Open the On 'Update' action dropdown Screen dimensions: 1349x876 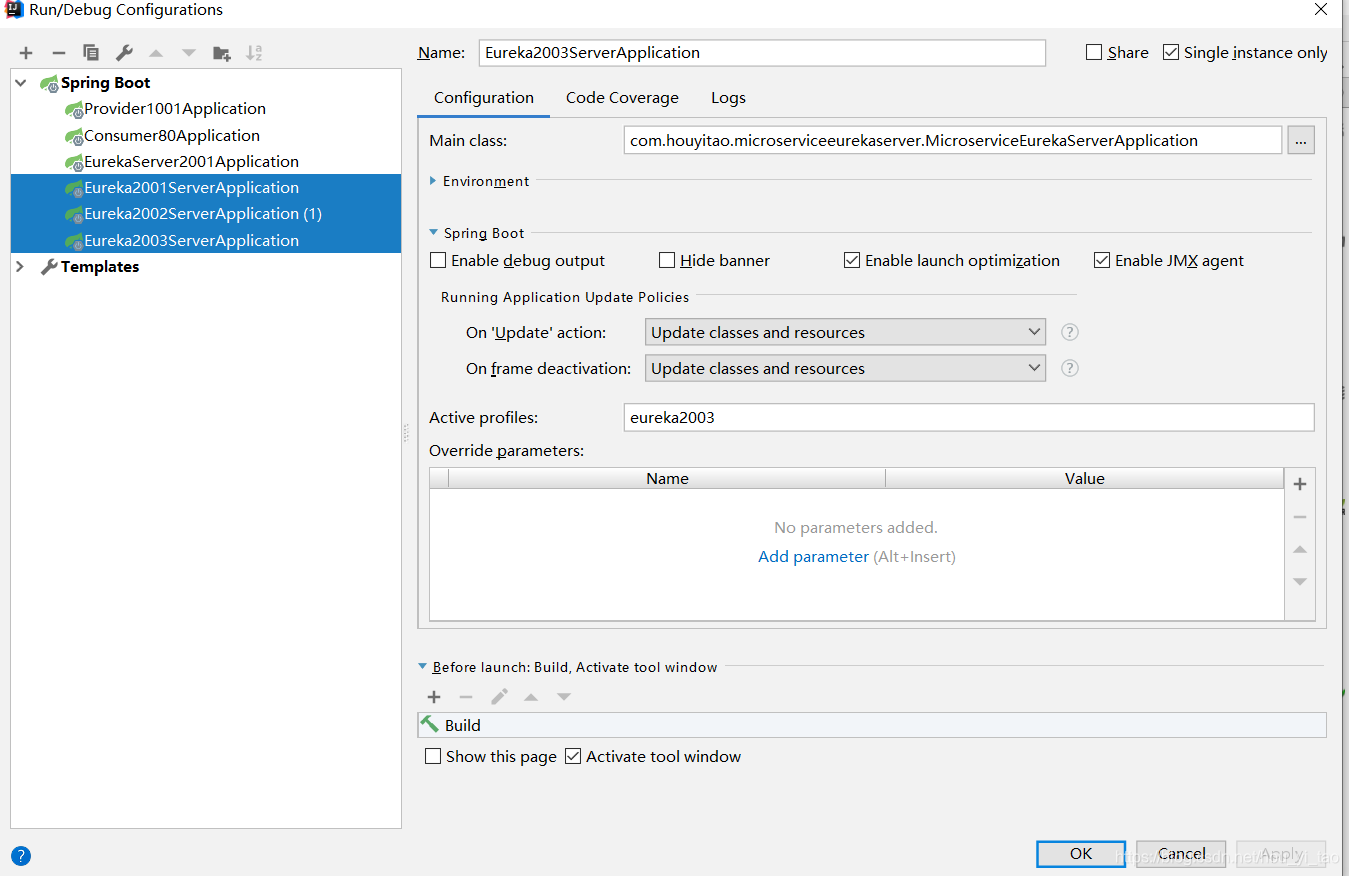click(845, 332)
